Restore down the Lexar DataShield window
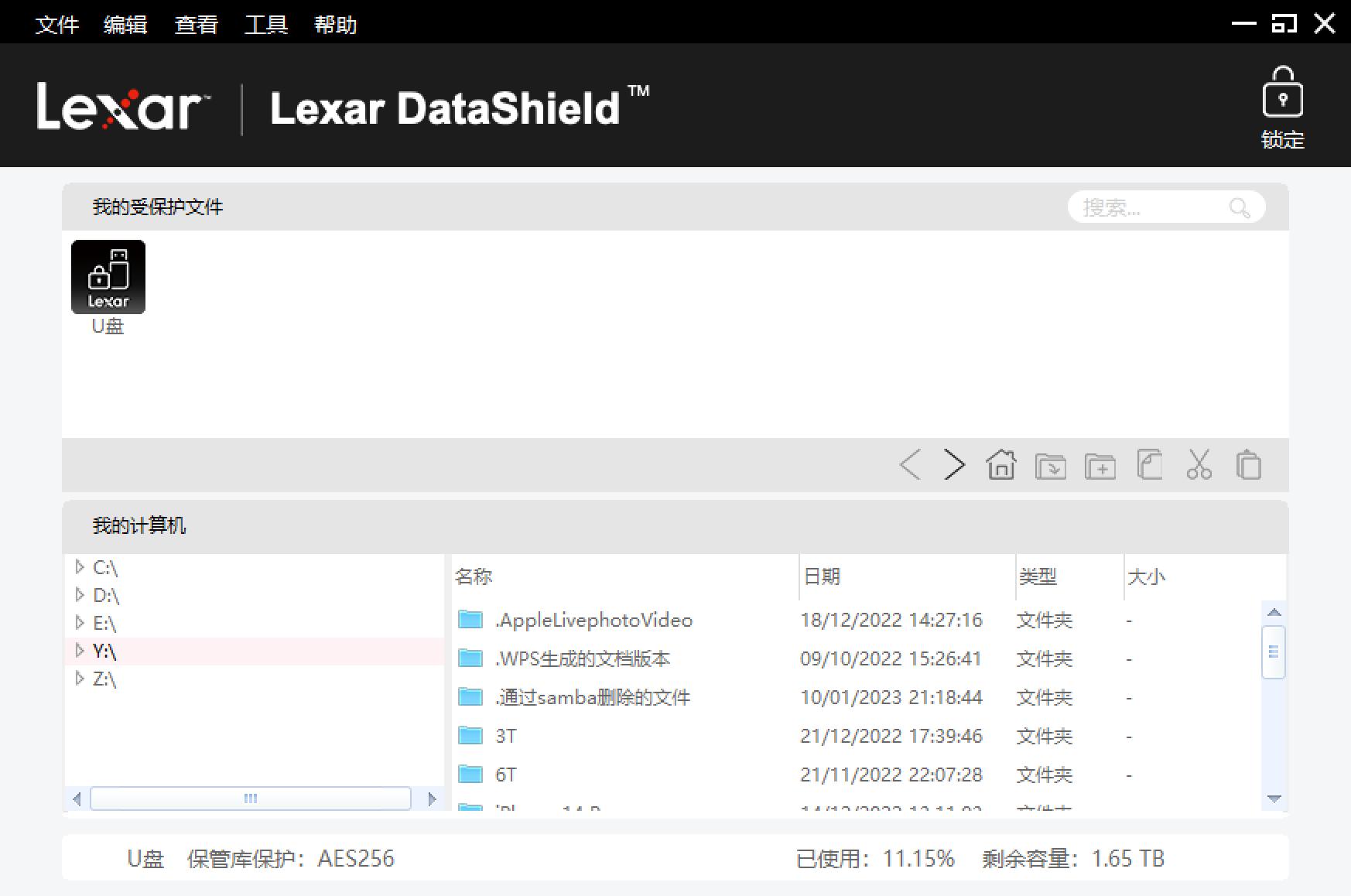1351x896 pixels. point(1284,23)
